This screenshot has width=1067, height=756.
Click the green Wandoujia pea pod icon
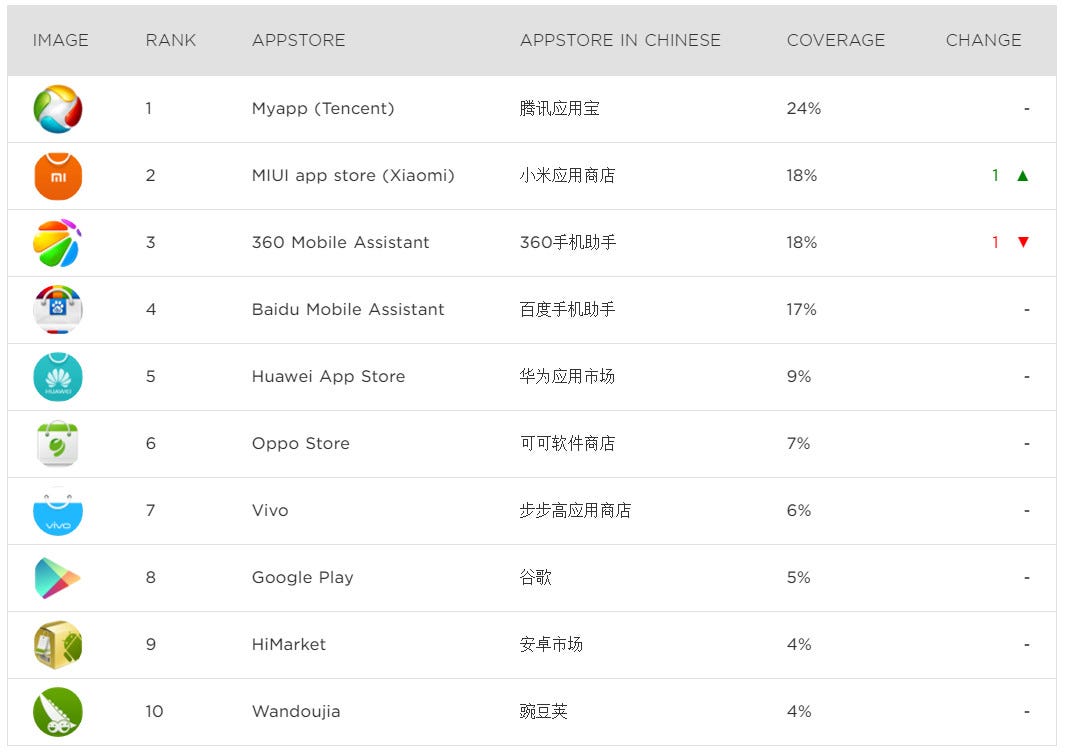point(58,712)
